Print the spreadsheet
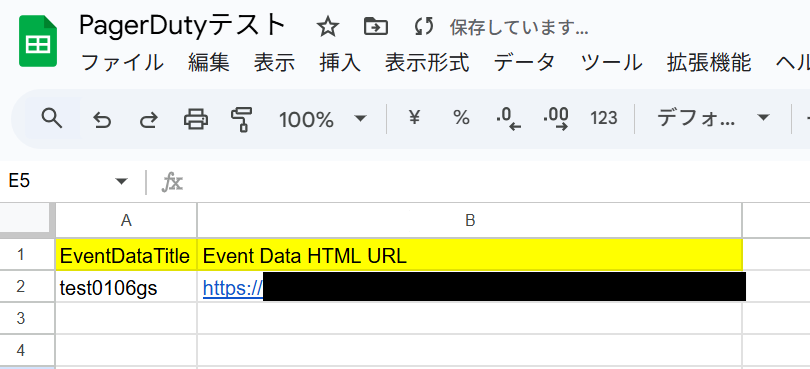This screenshot has height=369, width=810. (196, 119)
